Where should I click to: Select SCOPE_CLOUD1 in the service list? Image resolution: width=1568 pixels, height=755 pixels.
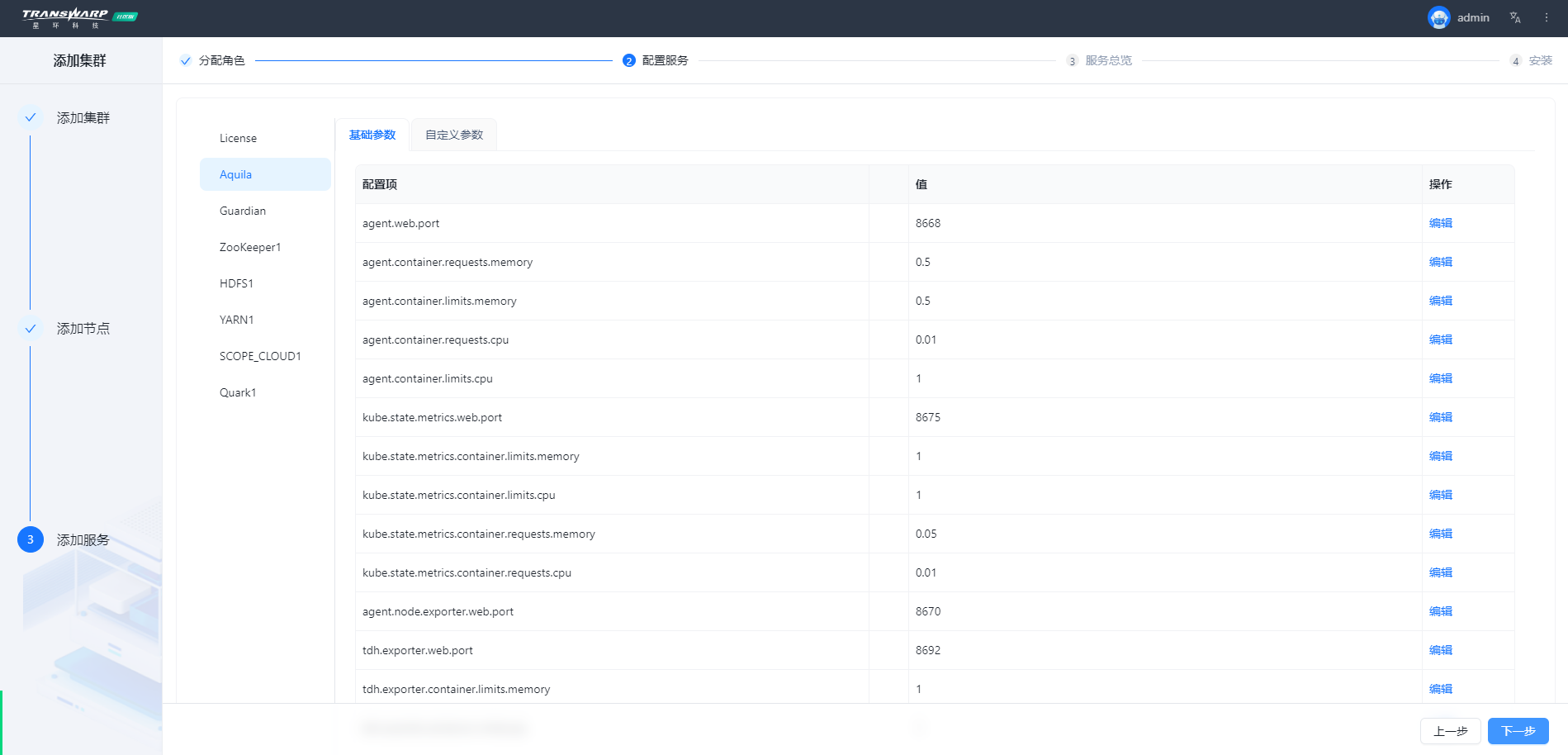265,356
